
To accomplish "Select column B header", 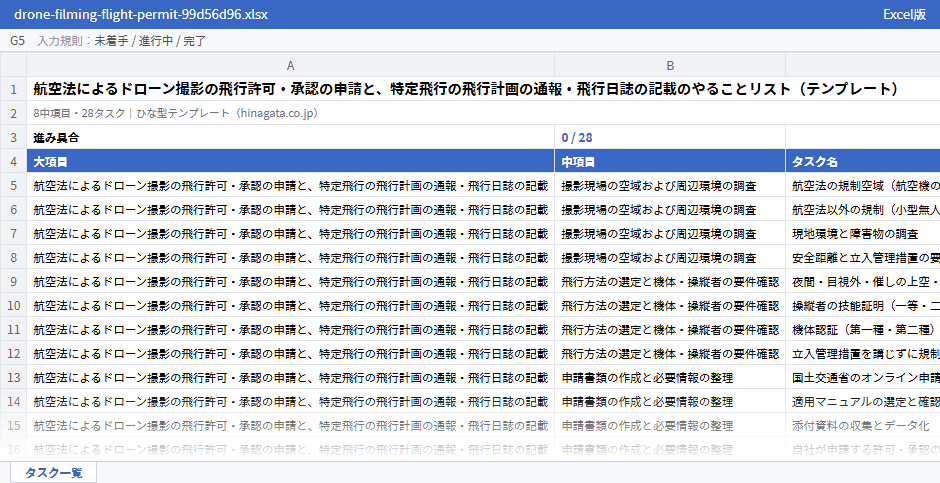I will point(670,65).
